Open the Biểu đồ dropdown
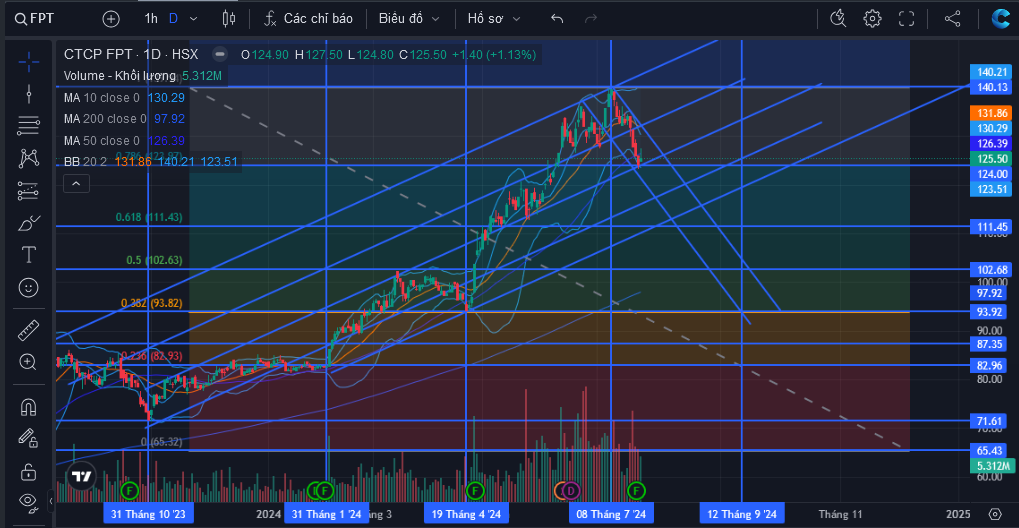 coord(409,19)
